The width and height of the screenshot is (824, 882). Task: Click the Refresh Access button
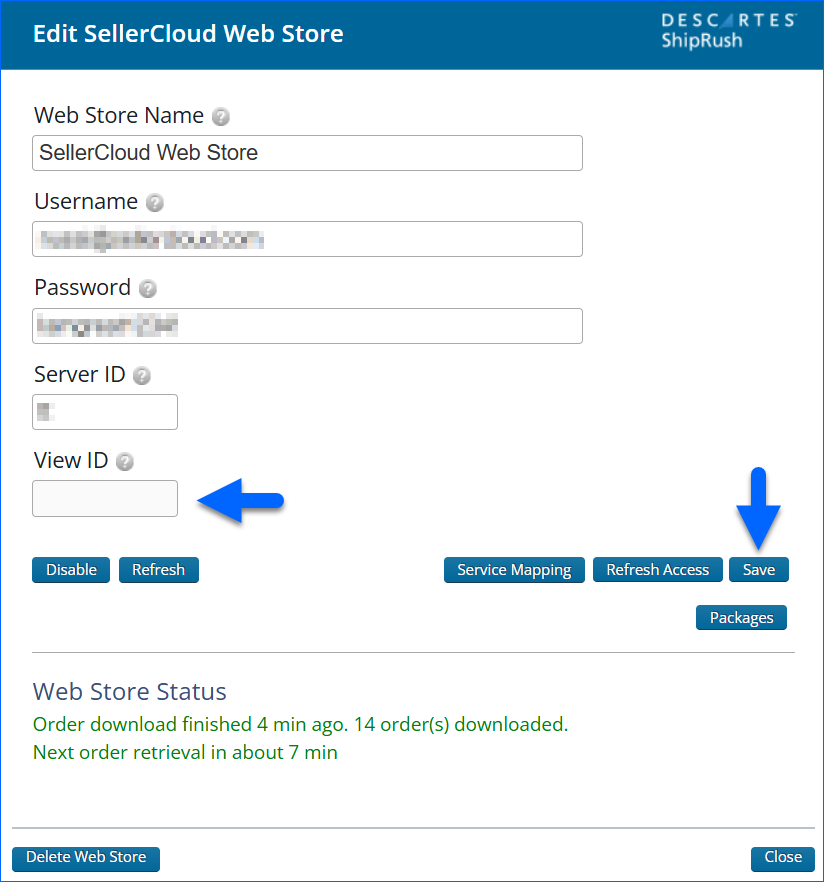coord(657,570)
